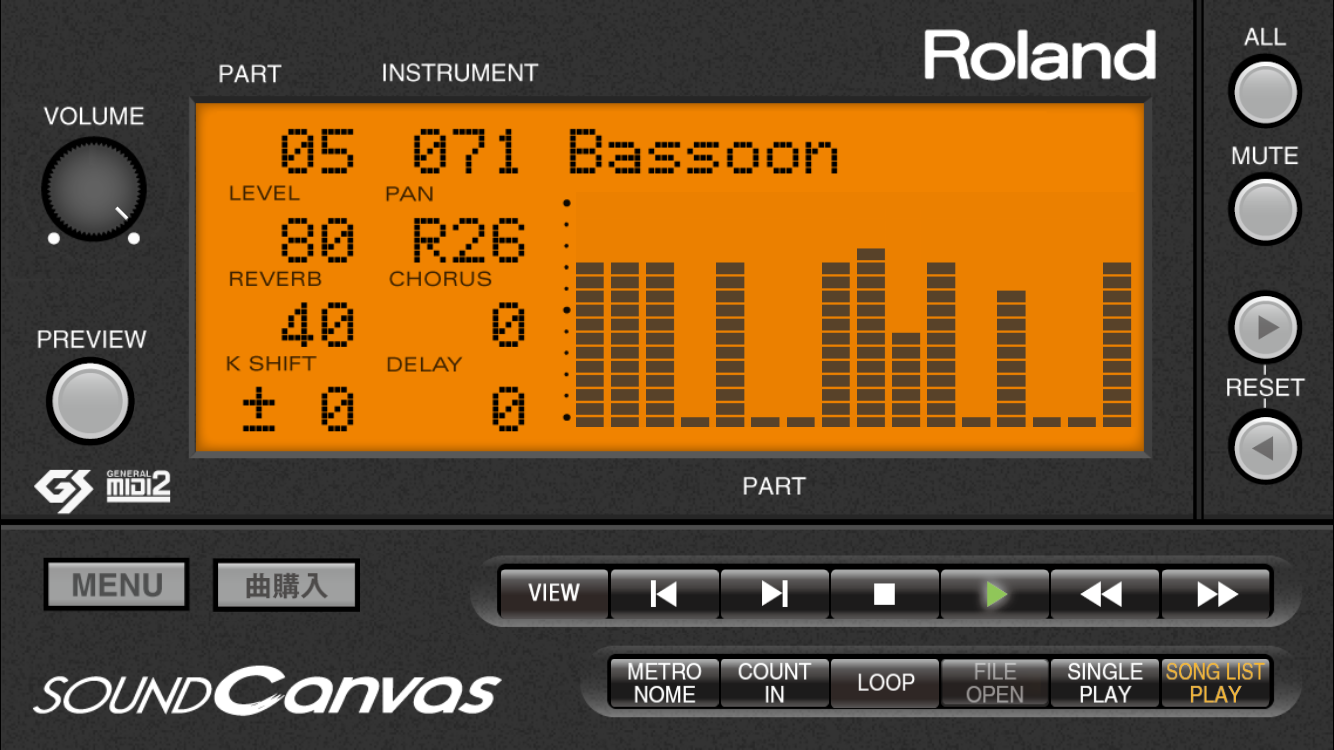Enable COUNT IN
1334x750 pixels.
tap(775, 683)
